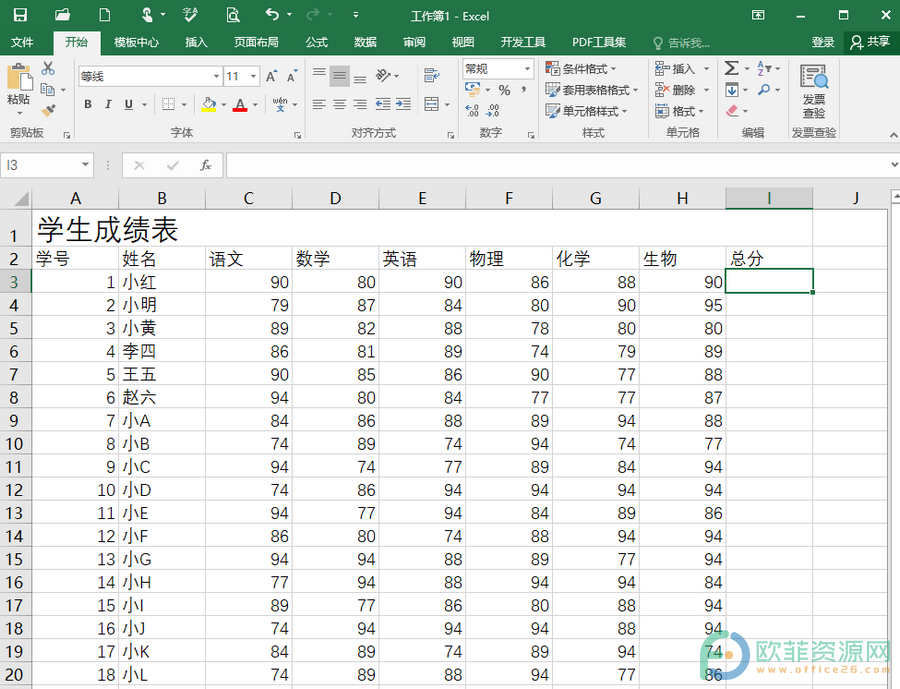Click the Sort and Filter icon
This screenshot has width=900, height=689.
pos(764,68)
